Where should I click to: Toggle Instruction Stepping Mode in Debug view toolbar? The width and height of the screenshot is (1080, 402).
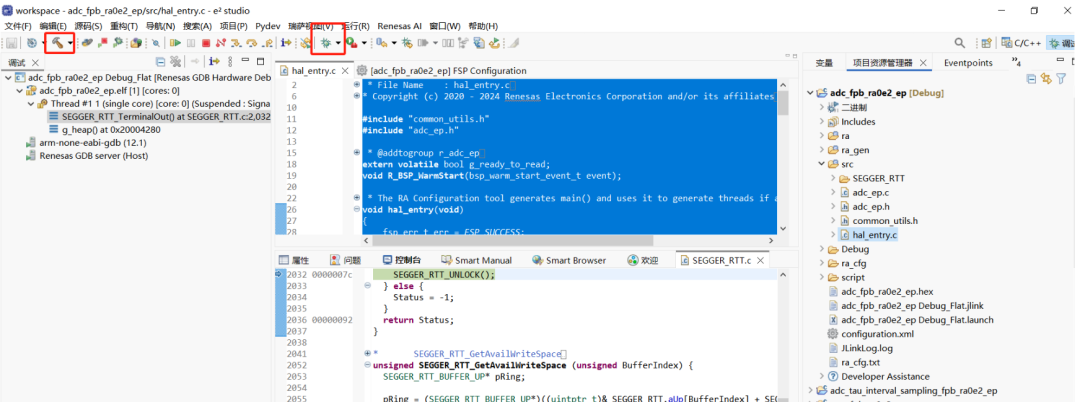tap(214, 62)
